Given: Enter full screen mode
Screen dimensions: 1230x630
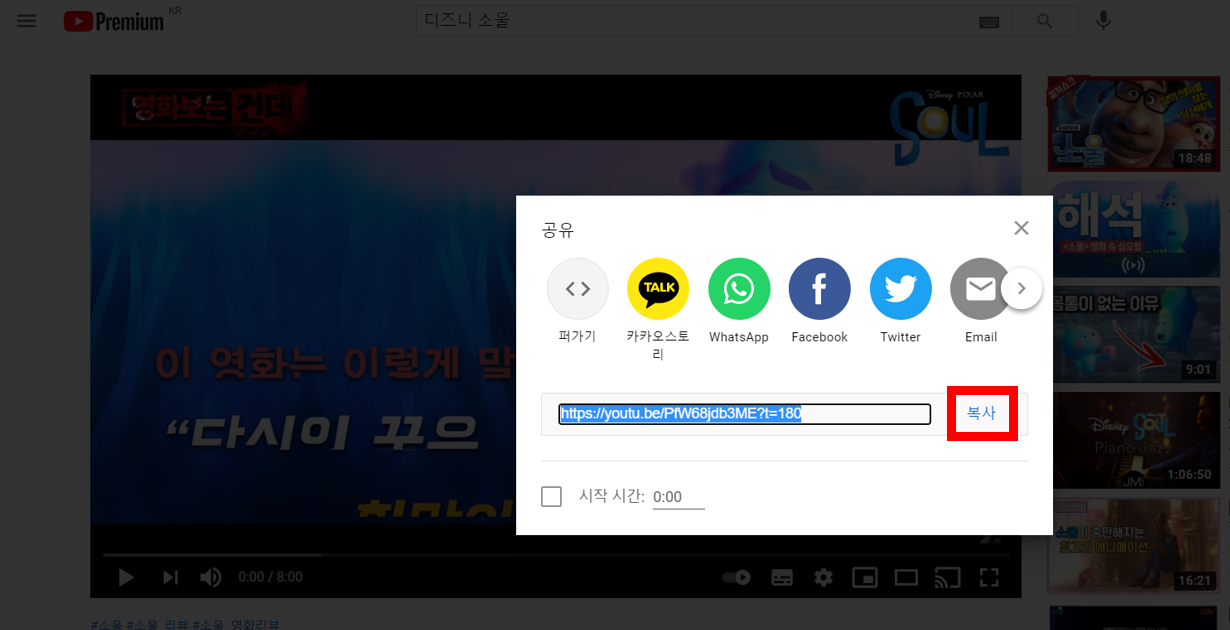Looking at the screenshot, I should click(989, 577).
